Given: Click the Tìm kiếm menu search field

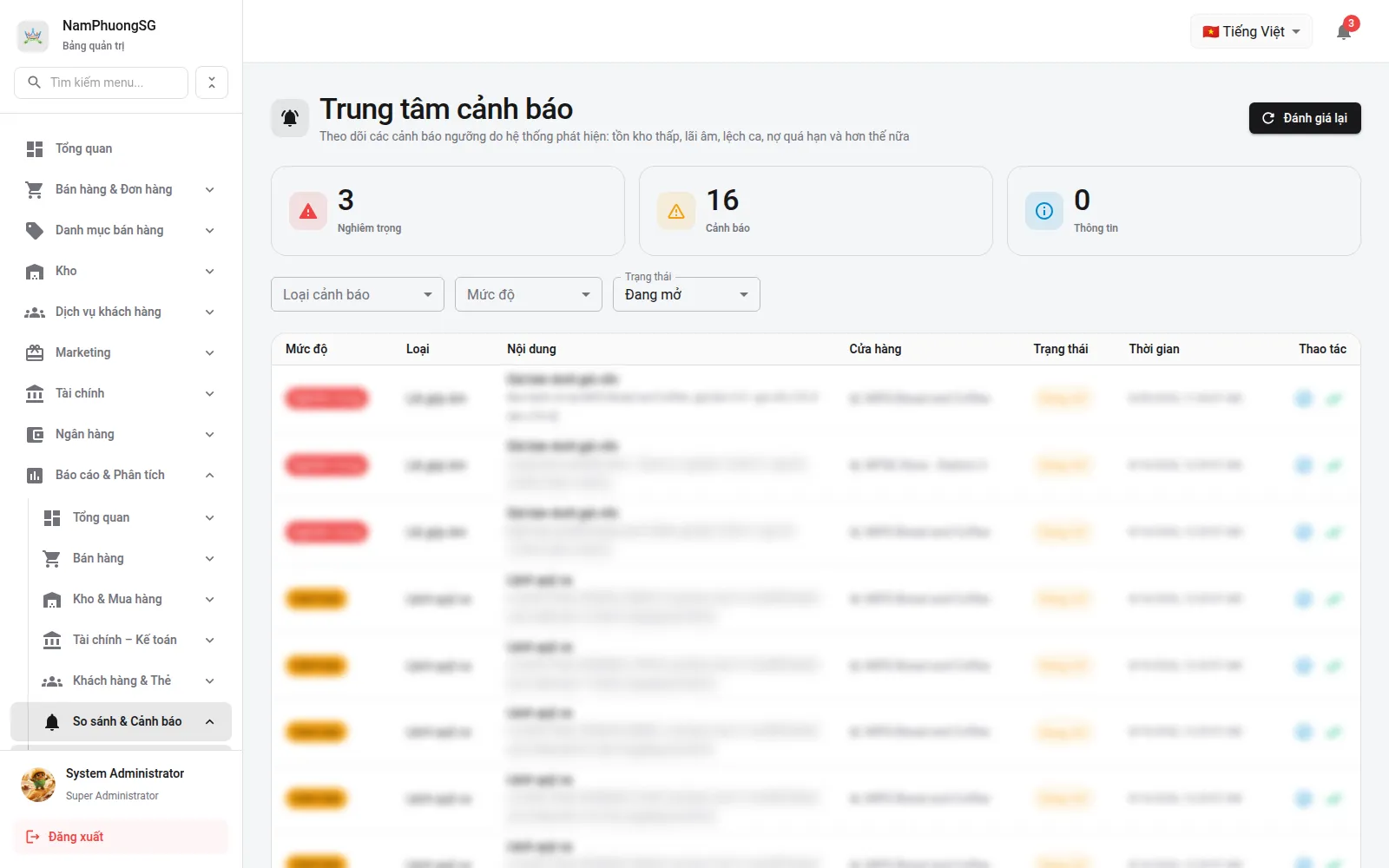Looking at the screenshot, I should 102,82.
